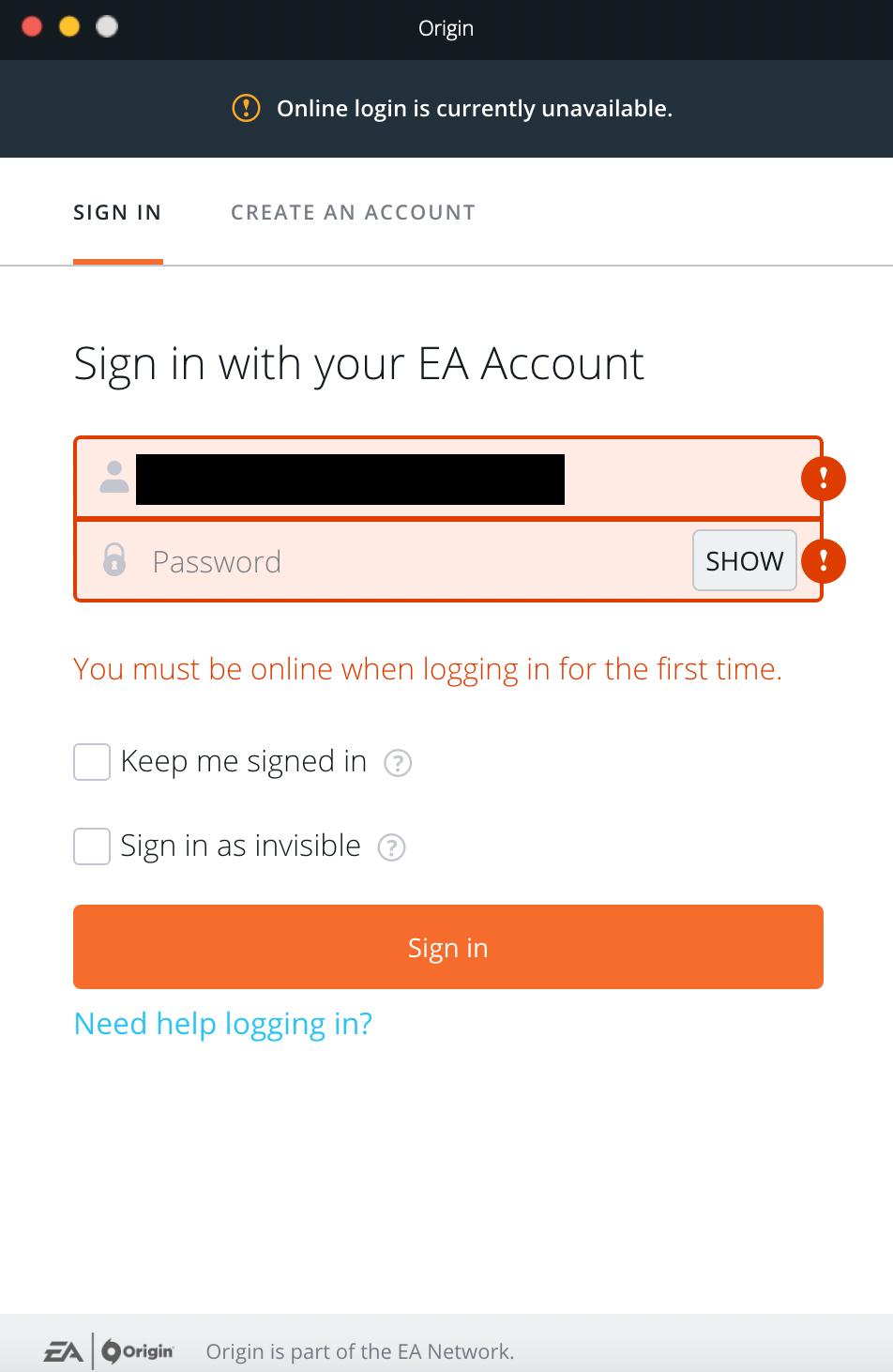Viewport: 893px width, 1372px height.
Task: Click the yellow minimize button in the titlebar
Action: click(68, 26)
